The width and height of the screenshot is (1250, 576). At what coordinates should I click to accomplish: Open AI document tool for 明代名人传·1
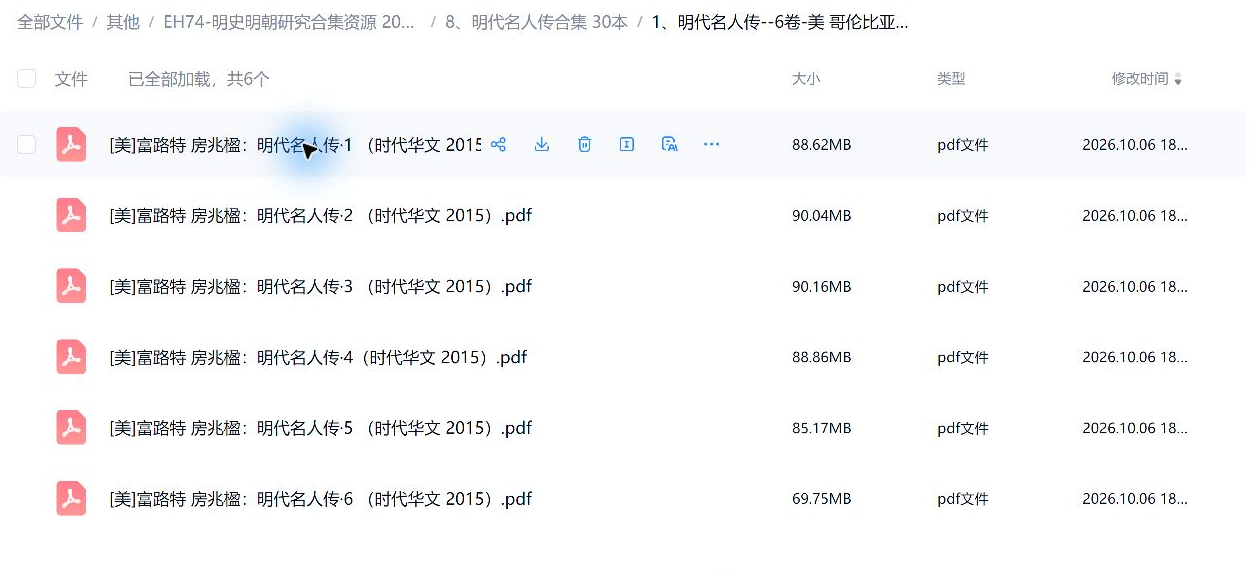pos(670,144)
